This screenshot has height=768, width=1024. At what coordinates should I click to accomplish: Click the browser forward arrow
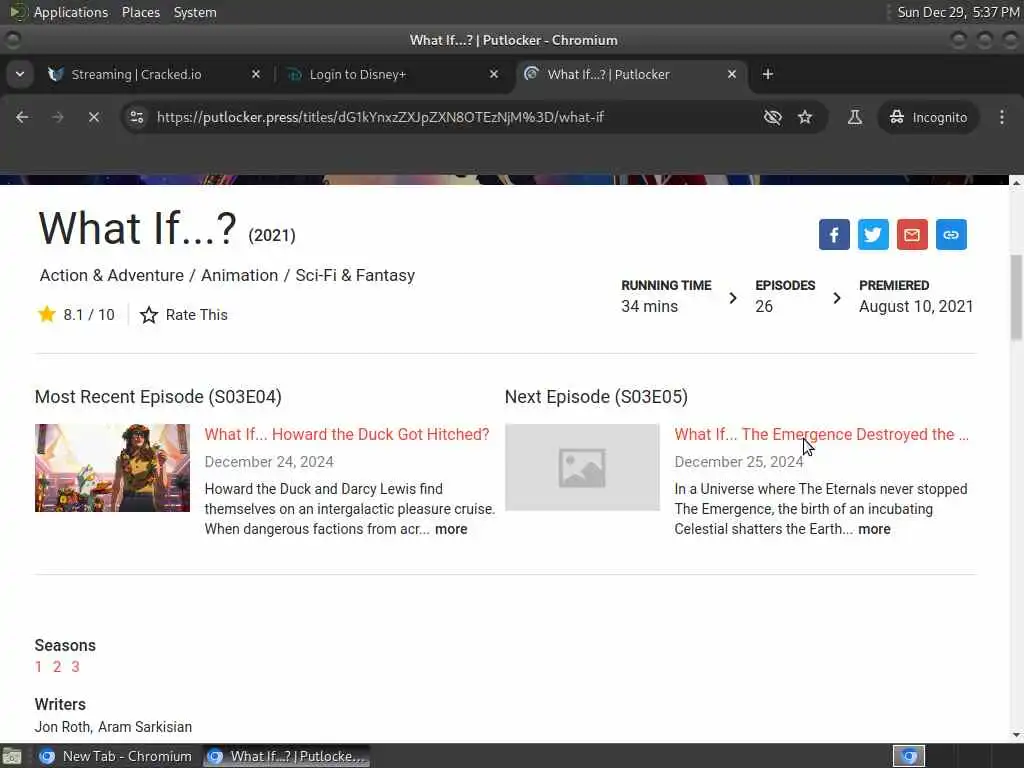coord(57,117)
